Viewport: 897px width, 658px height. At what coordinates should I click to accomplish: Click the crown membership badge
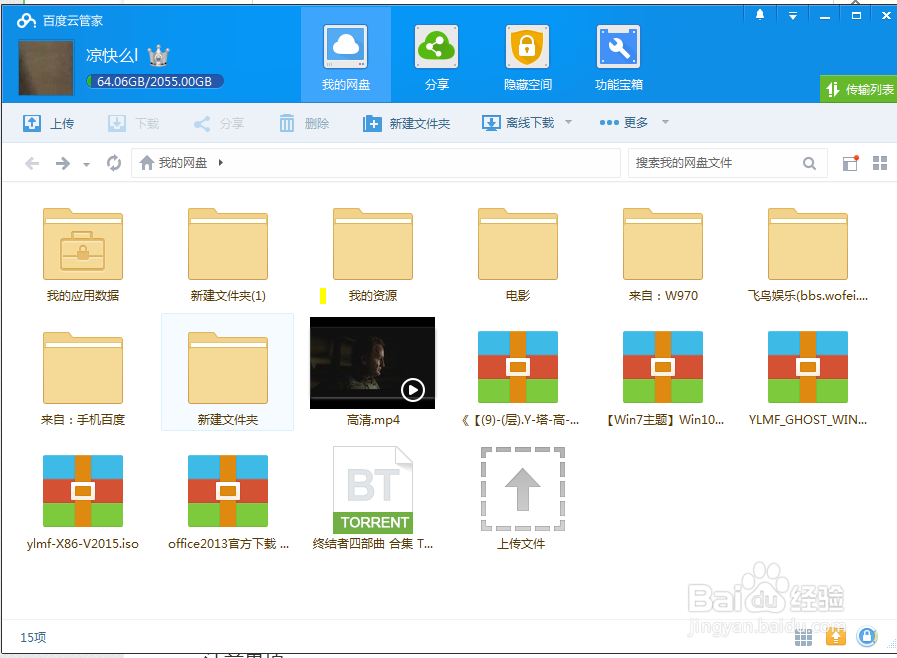tap(158, 56)
